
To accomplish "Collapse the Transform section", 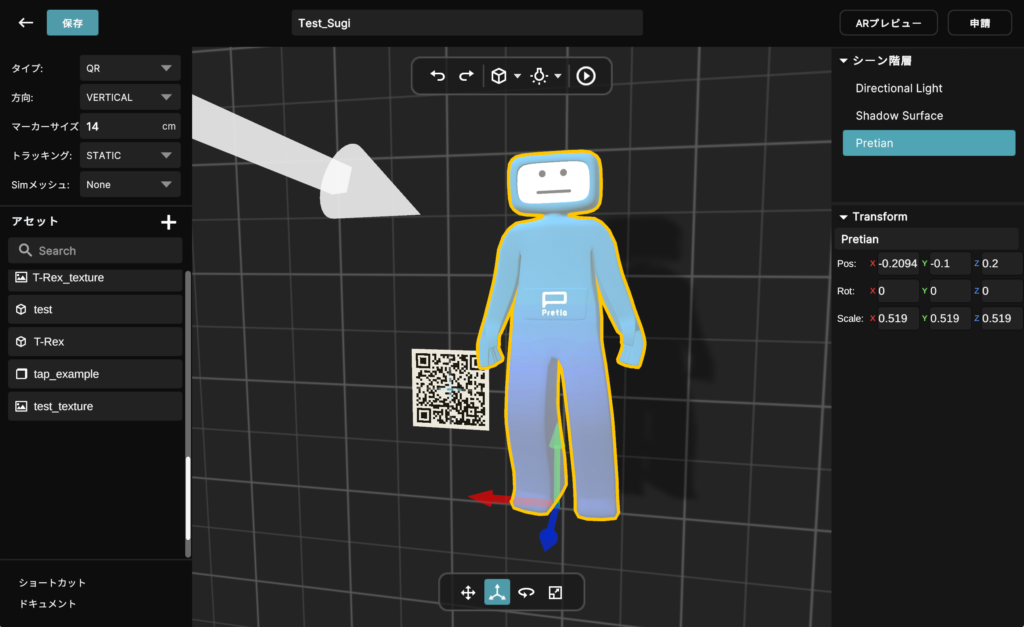I will click(x=844, y=217).
